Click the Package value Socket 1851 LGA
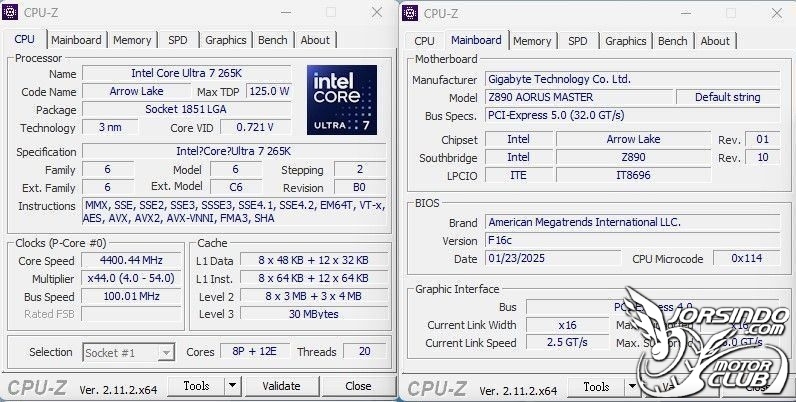 click(x=187, y=109)
